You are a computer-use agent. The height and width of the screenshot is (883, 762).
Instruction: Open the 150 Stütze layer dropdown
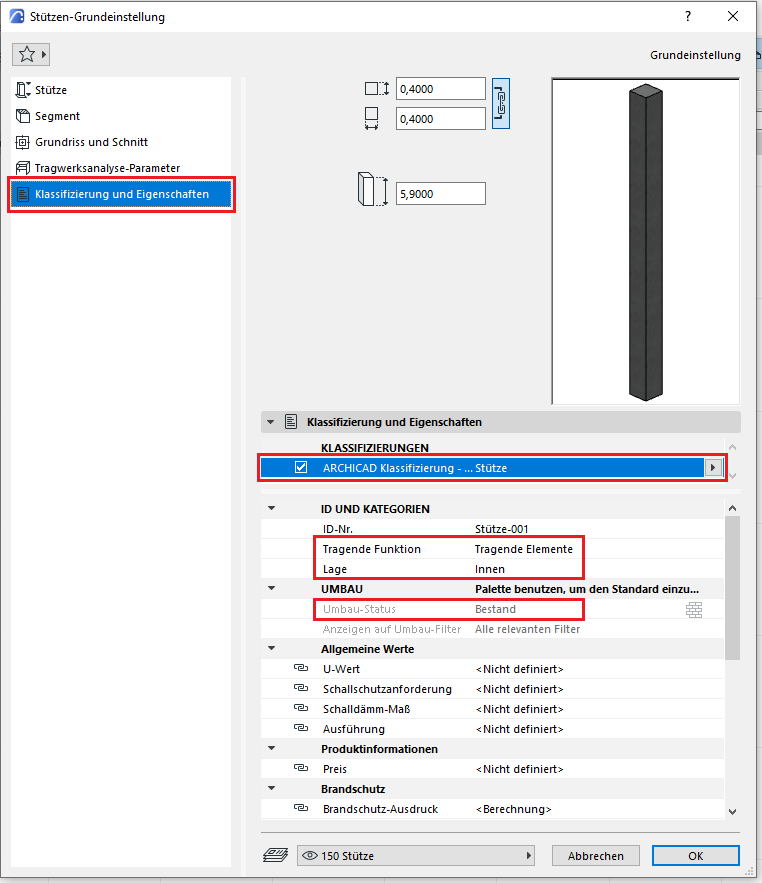pos(415,856)
